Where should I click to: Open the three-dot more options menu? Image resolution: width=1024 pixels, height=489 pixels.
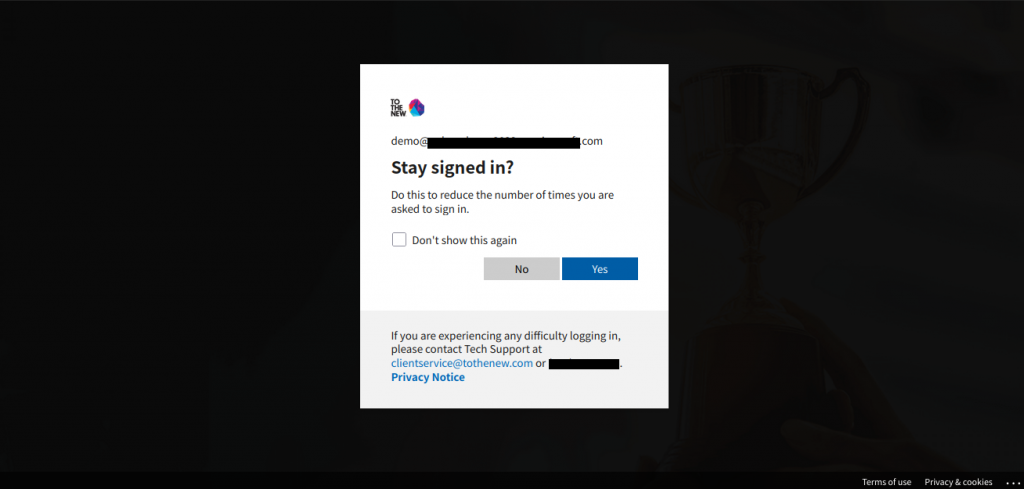(x=1012, y=482)
